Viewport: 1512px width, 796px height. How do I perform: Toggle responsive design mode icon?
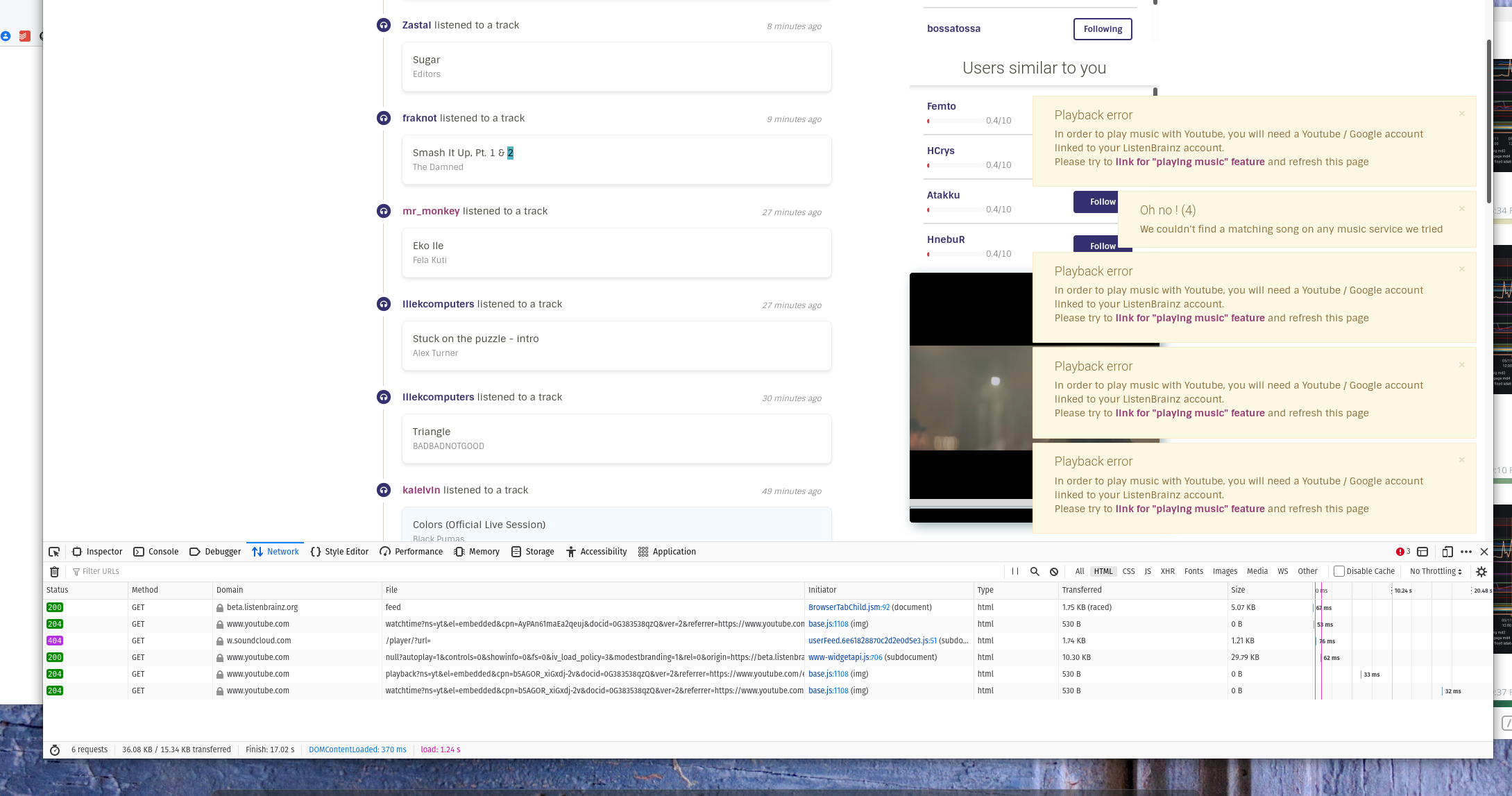(x=1447, y=552)
